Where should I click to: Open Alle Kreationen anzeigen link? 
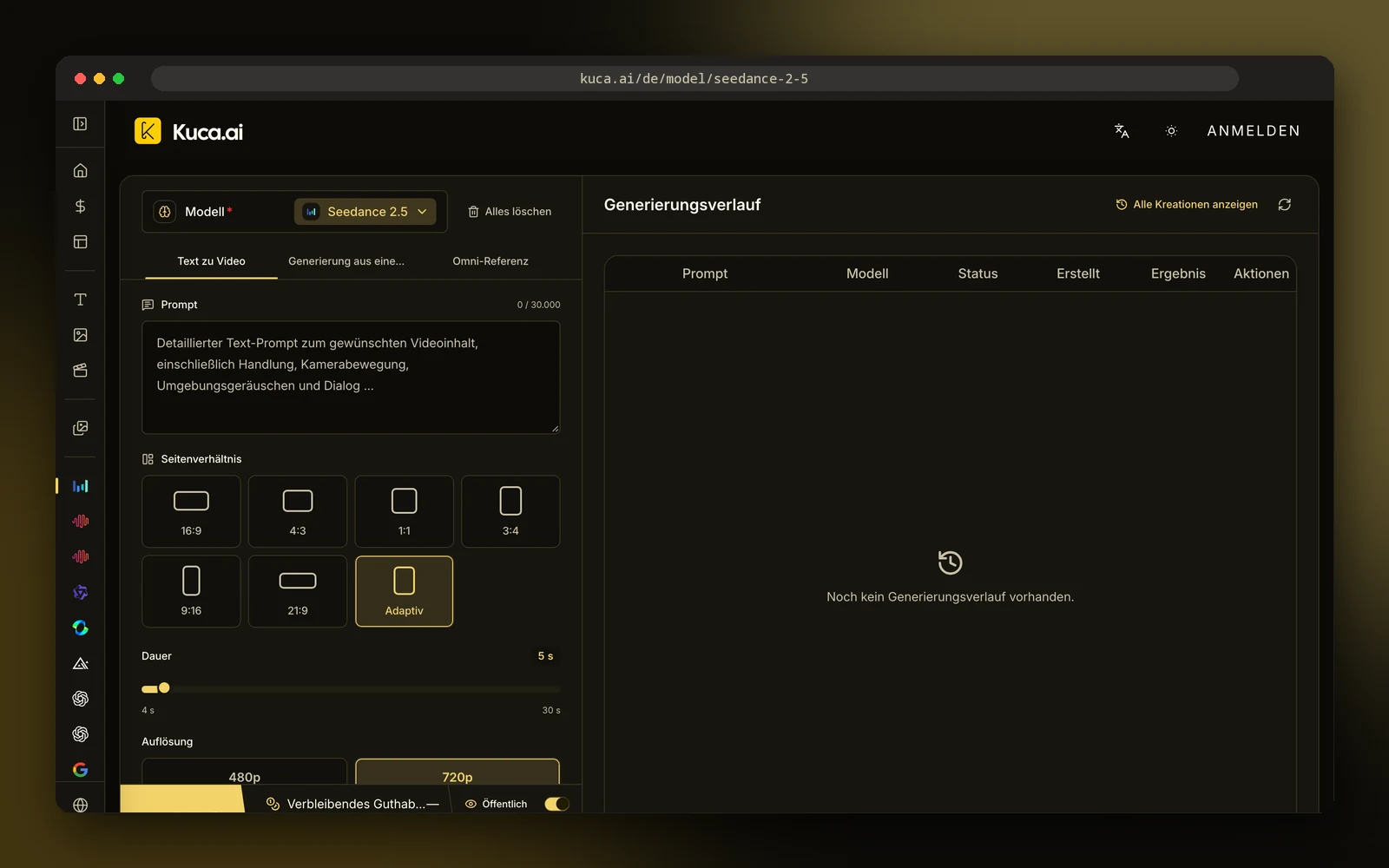tap(1187, 205)
